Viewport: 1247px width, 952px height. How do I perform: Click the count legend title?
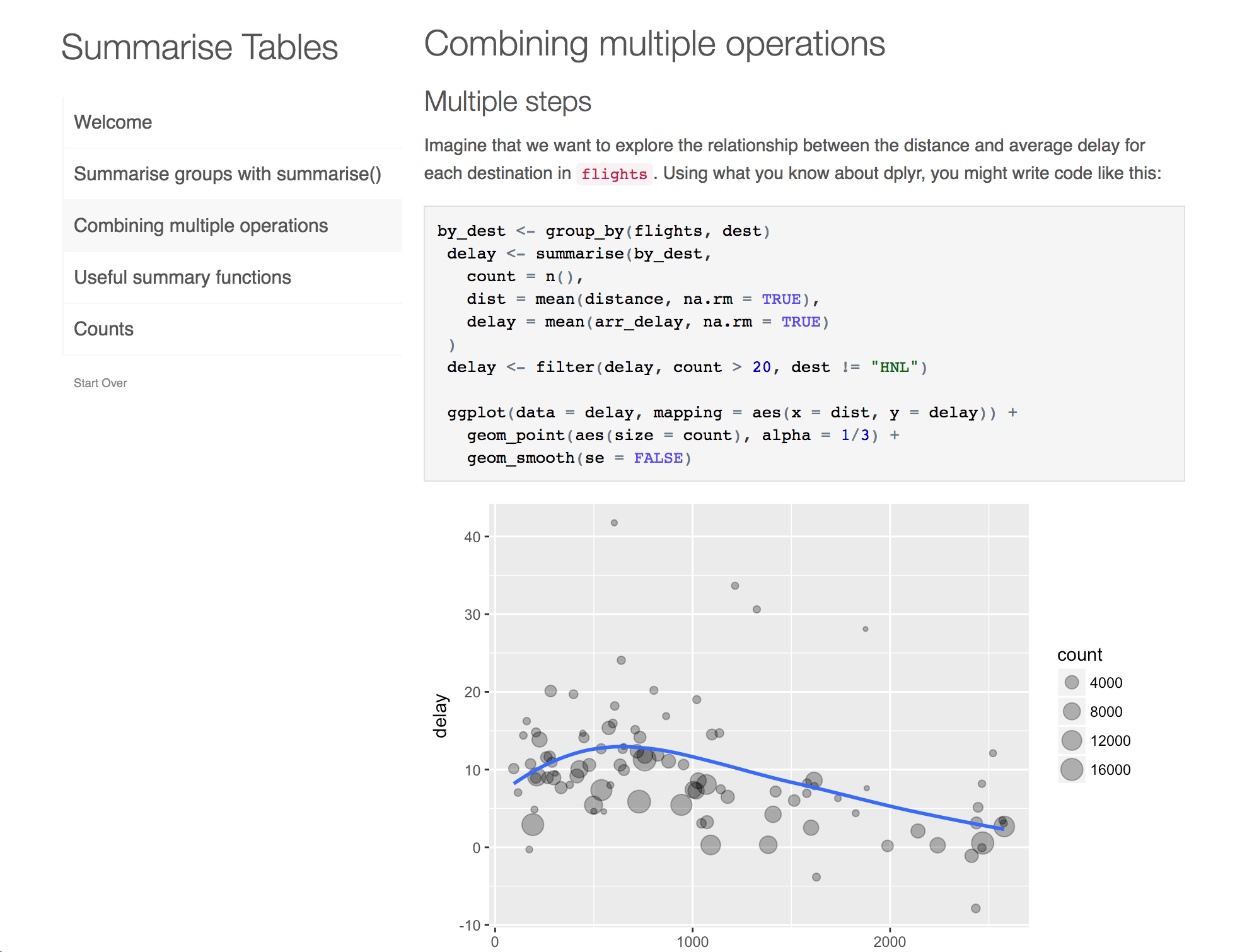[x=1079, y=654]
